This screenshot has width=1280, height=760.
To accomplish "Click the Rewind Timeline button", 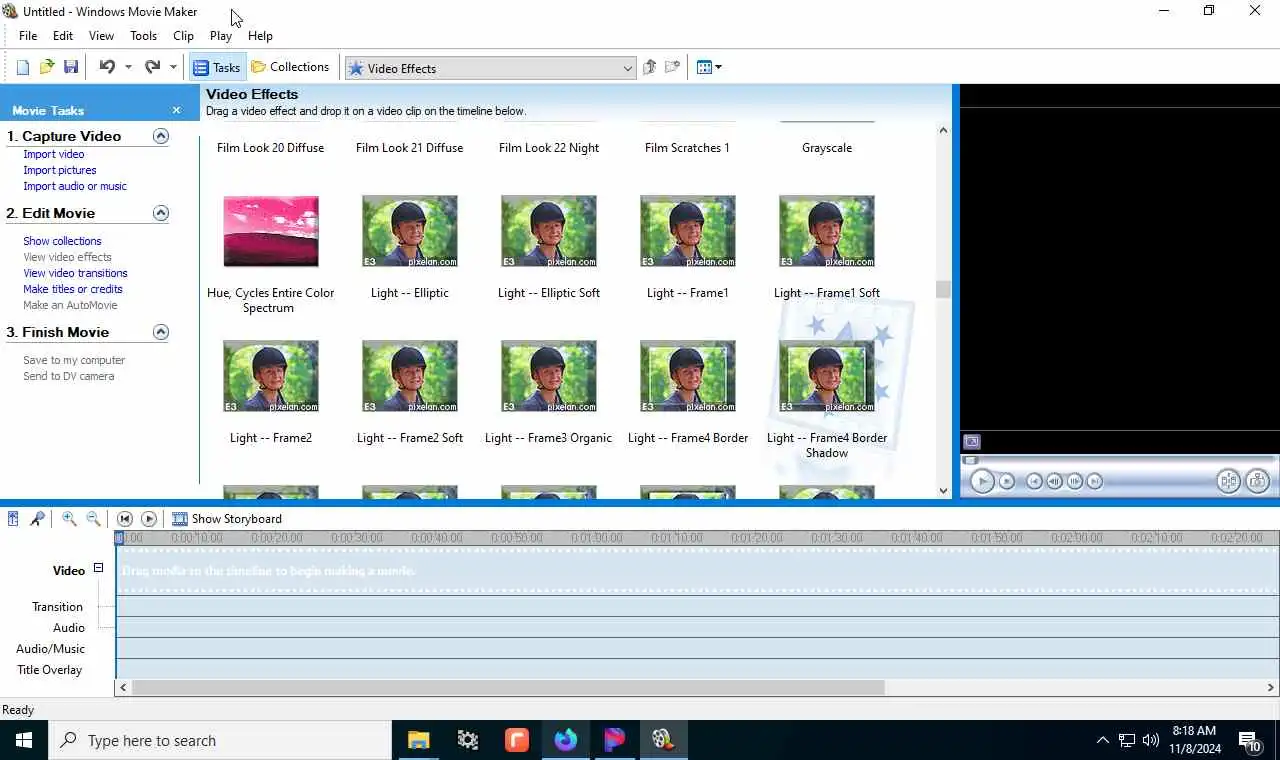I will [125, 519].
